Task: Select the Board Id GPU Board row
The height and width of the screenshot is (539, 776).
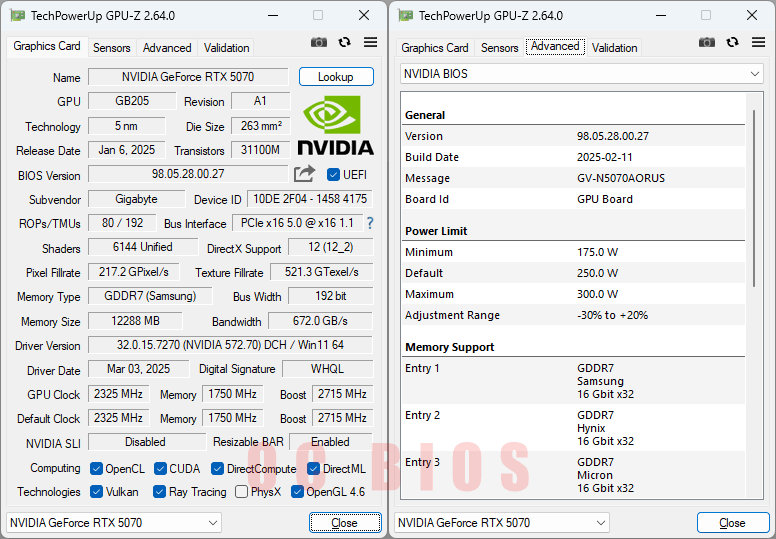Action: pyautogui.click(x=573, y=199)
